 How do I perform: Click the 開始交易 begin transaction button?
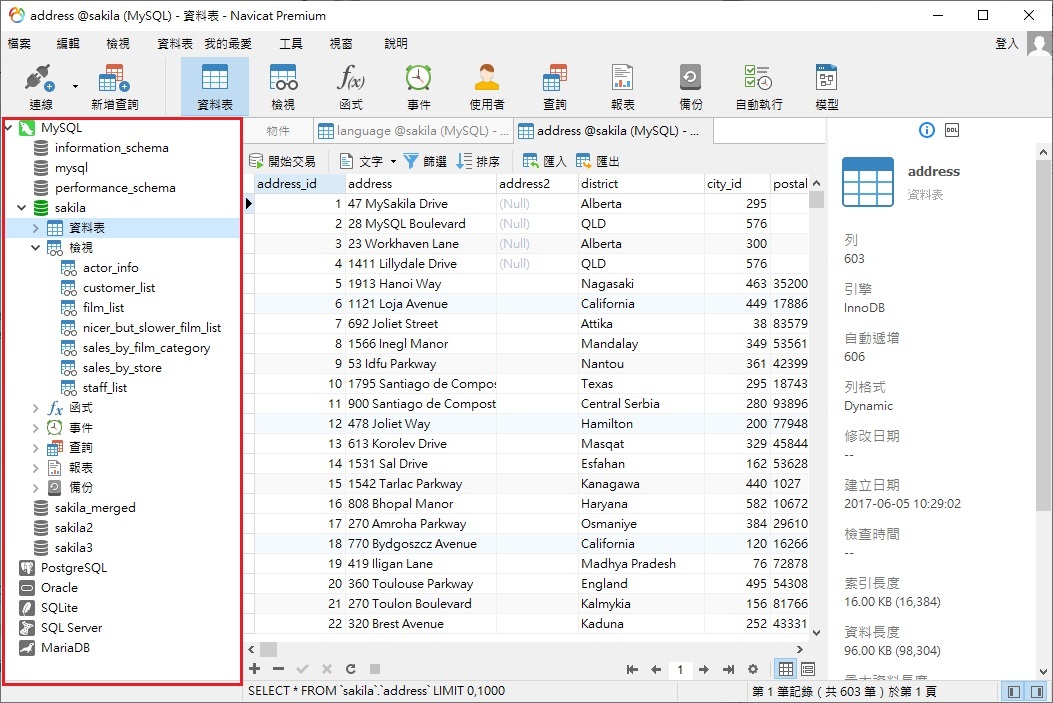[x=282, y=161]
